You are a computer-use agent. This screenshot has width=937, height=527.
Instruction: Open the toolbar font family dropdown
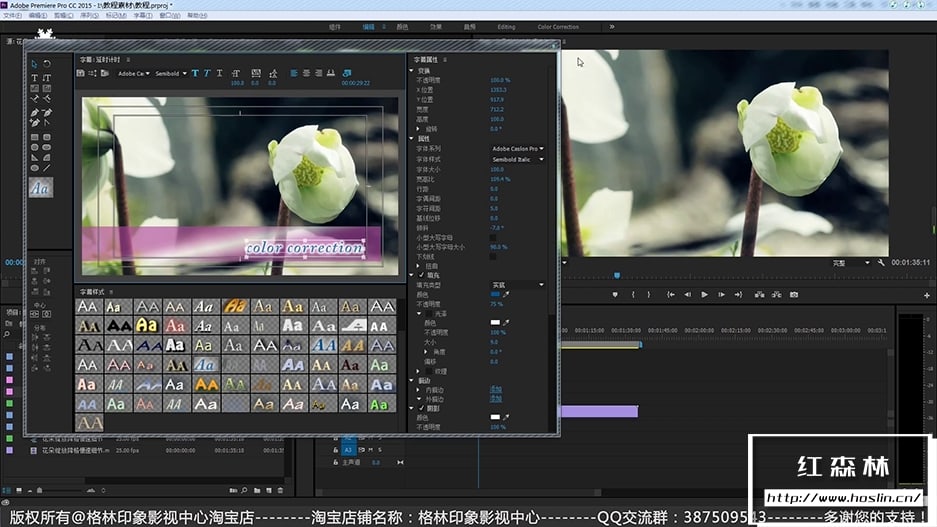pos(133,73)
